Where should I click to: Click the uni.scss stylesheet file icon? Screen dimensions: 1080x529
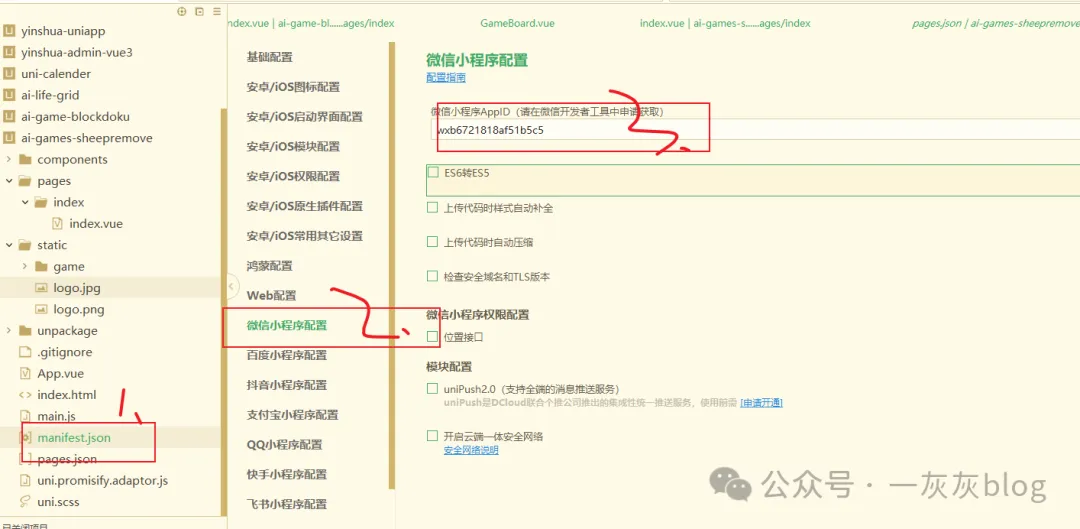tap(25, 502)
